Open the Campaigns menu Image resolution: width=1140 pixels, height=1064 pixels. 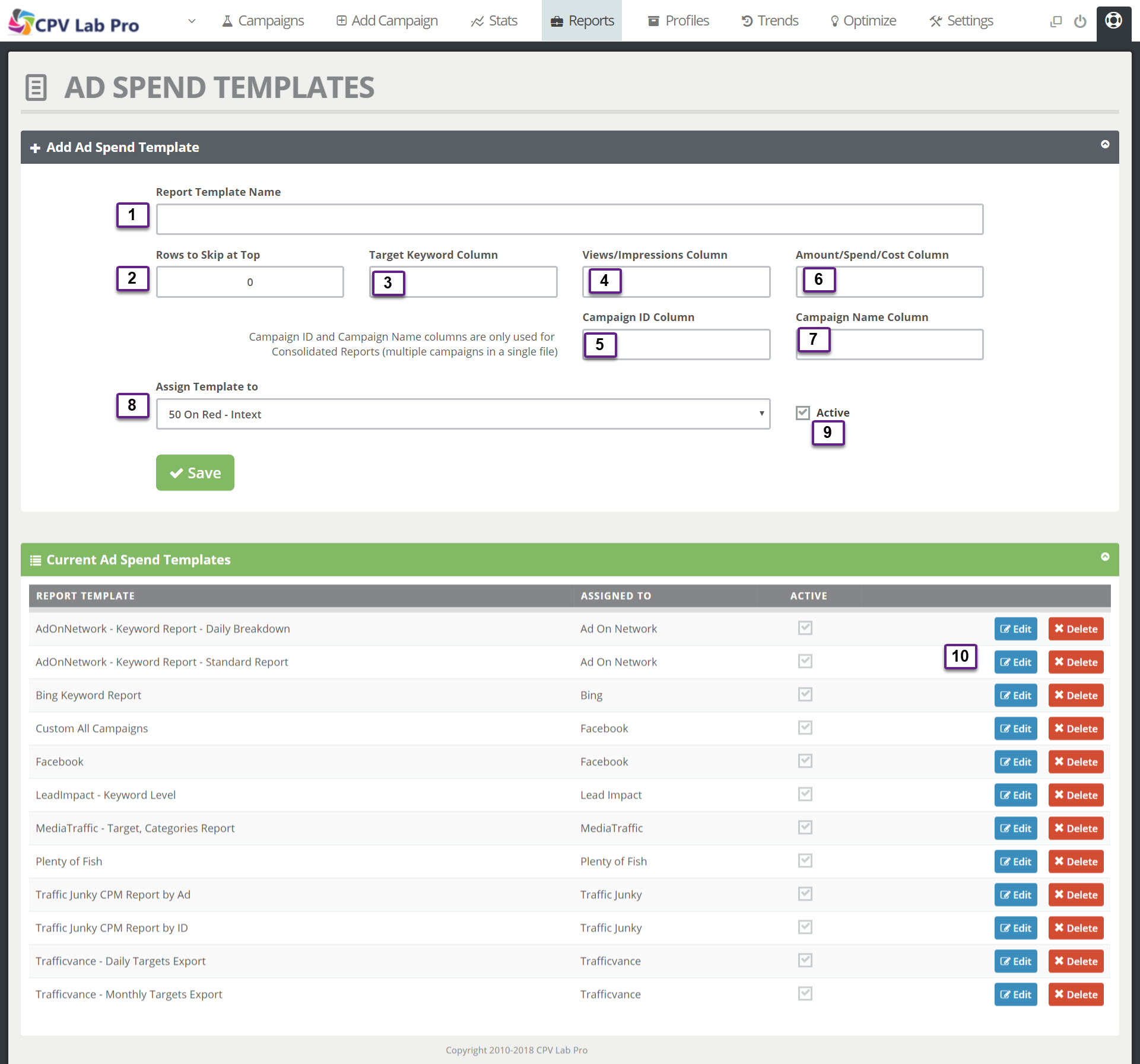click(263, 21)
